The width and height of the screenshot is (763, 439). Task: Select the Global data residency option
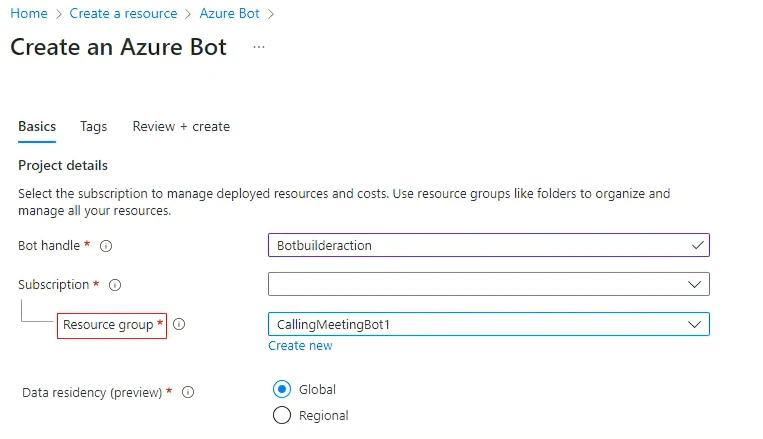click(x=282, y=389)
